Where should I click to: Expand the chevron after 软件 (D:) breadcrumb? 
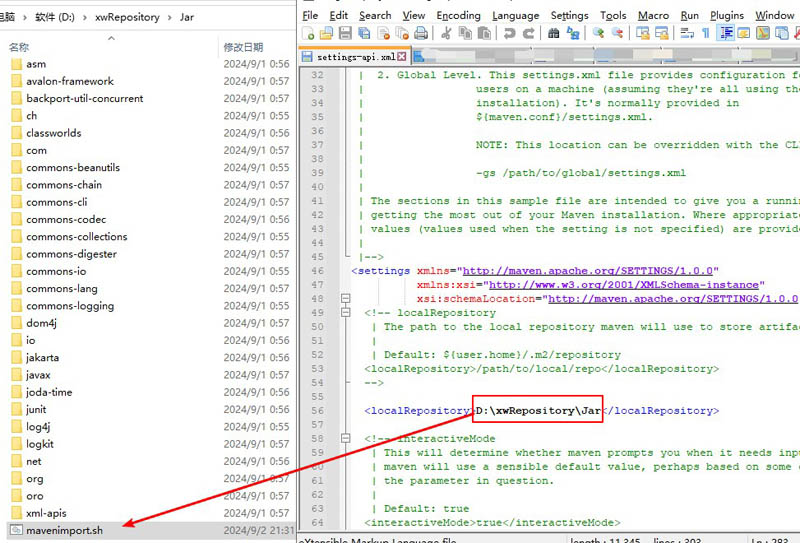click(x=85, y=17)
